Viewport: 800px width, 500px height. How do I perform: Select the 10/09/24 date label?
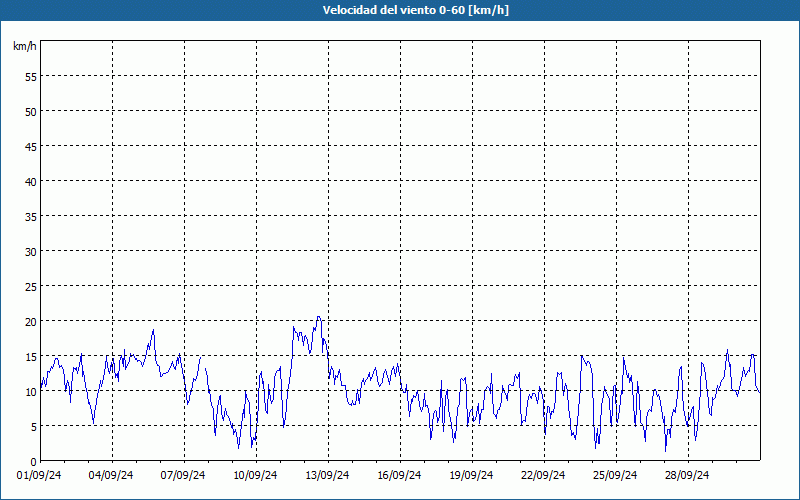coord(255,475)
